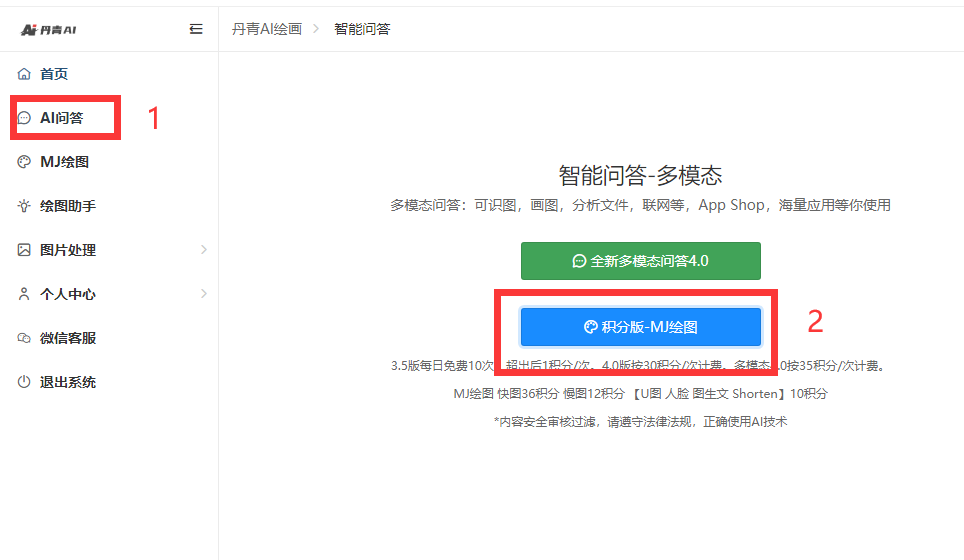964x560 pixels.
Task: Click the WeChat icon beside 微信客服
Action: [24, 338]
